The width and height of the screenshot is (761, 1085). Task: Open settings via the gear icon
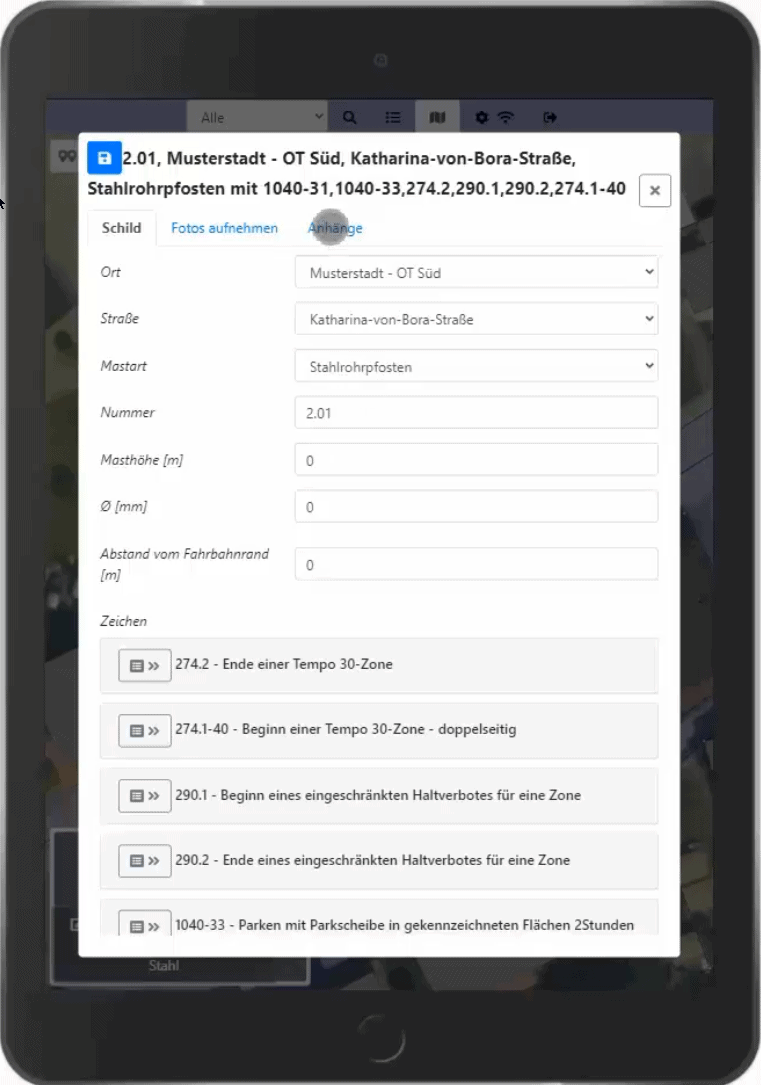pos(481,117)
